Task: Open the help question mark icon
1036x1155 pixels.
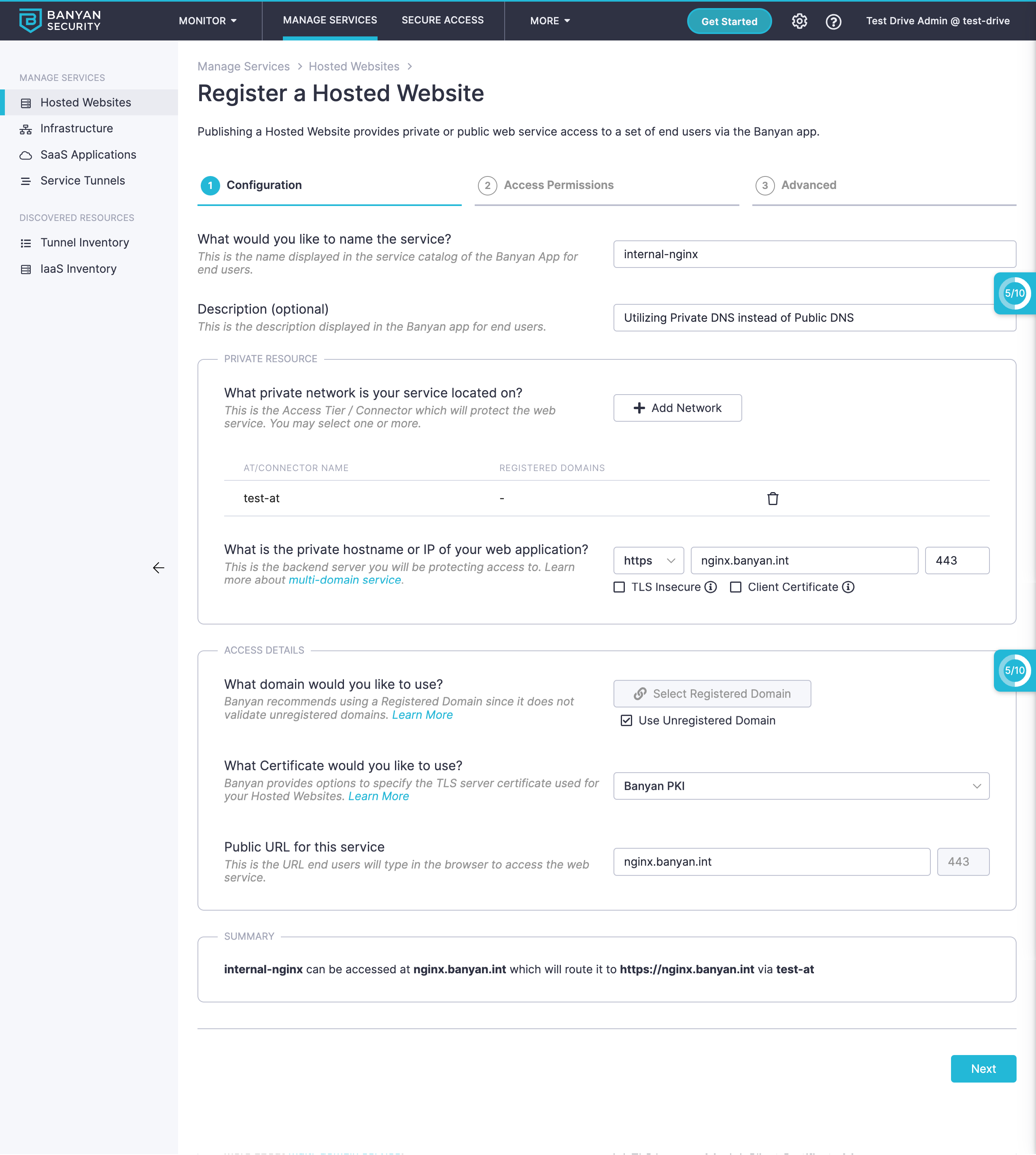Action: tap(833, 21)
